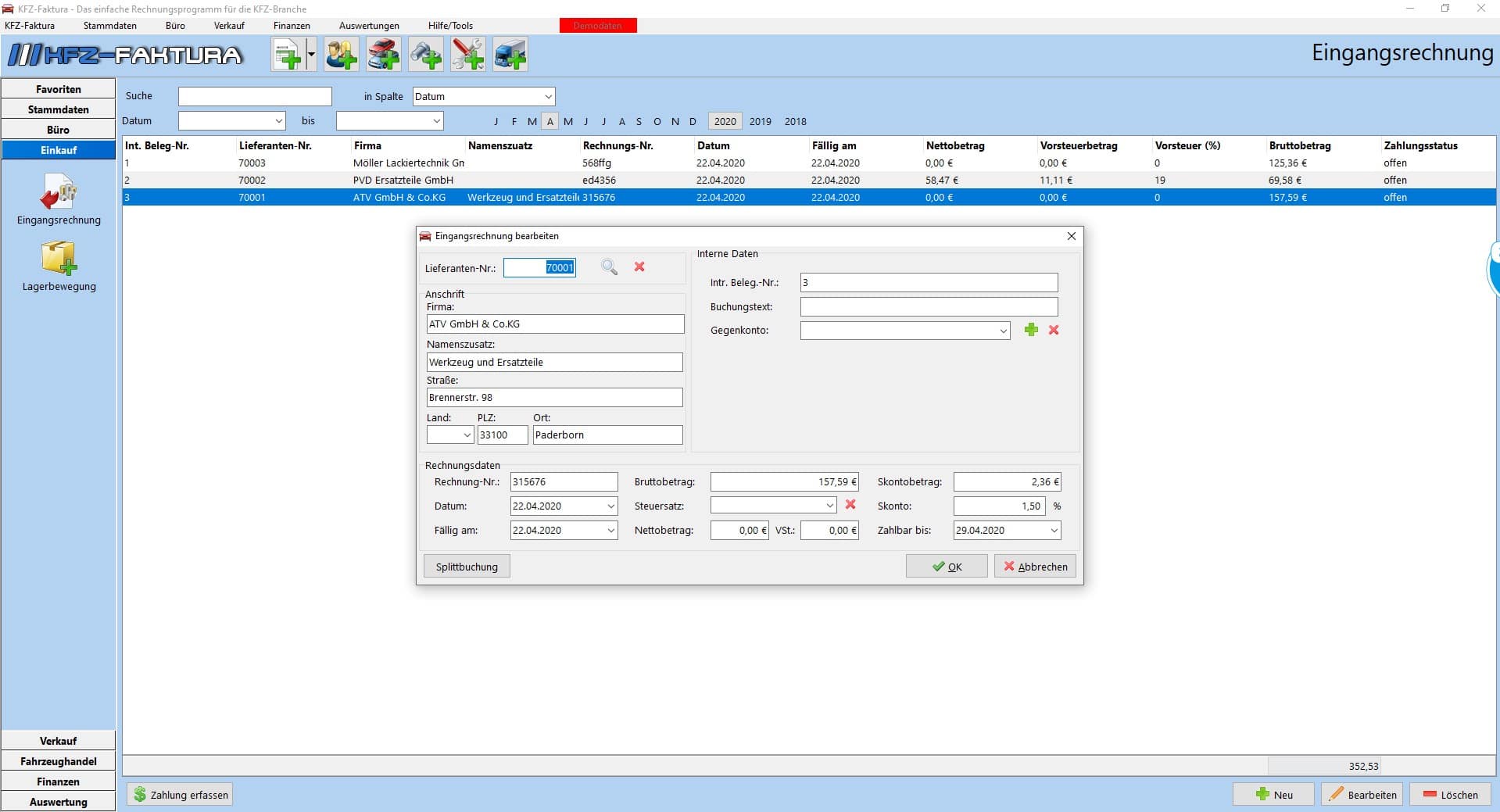Add a new supplier via truck icon

click(510, 55)
